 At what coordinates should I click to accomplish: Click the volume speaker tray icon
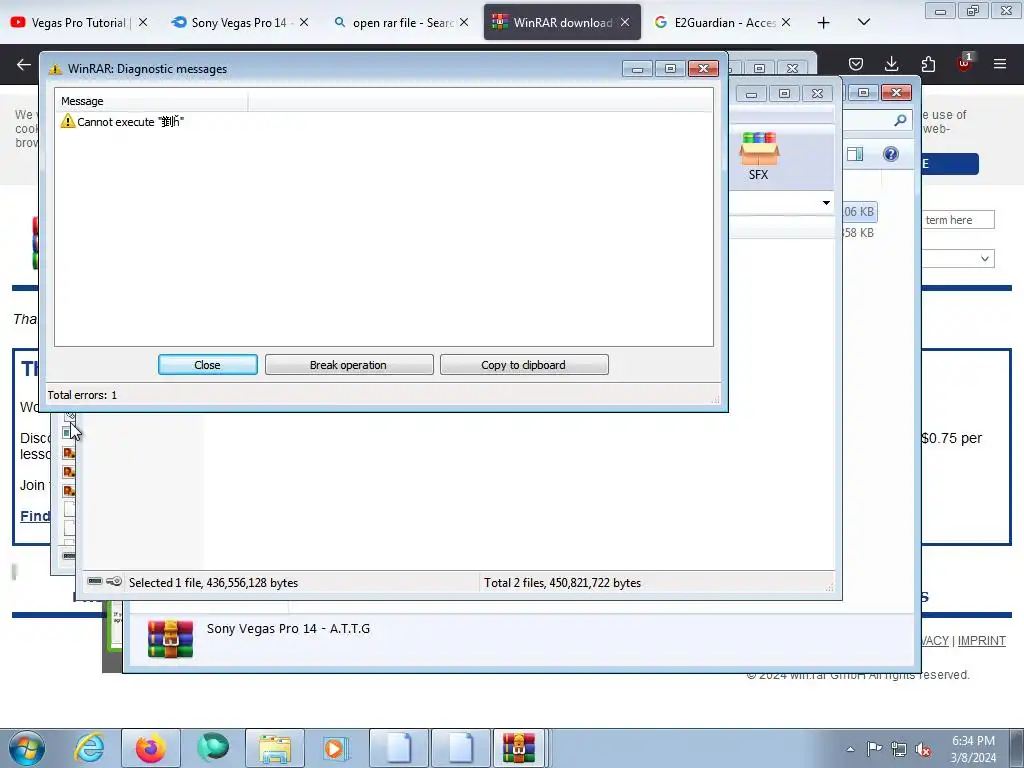(923, 749)
